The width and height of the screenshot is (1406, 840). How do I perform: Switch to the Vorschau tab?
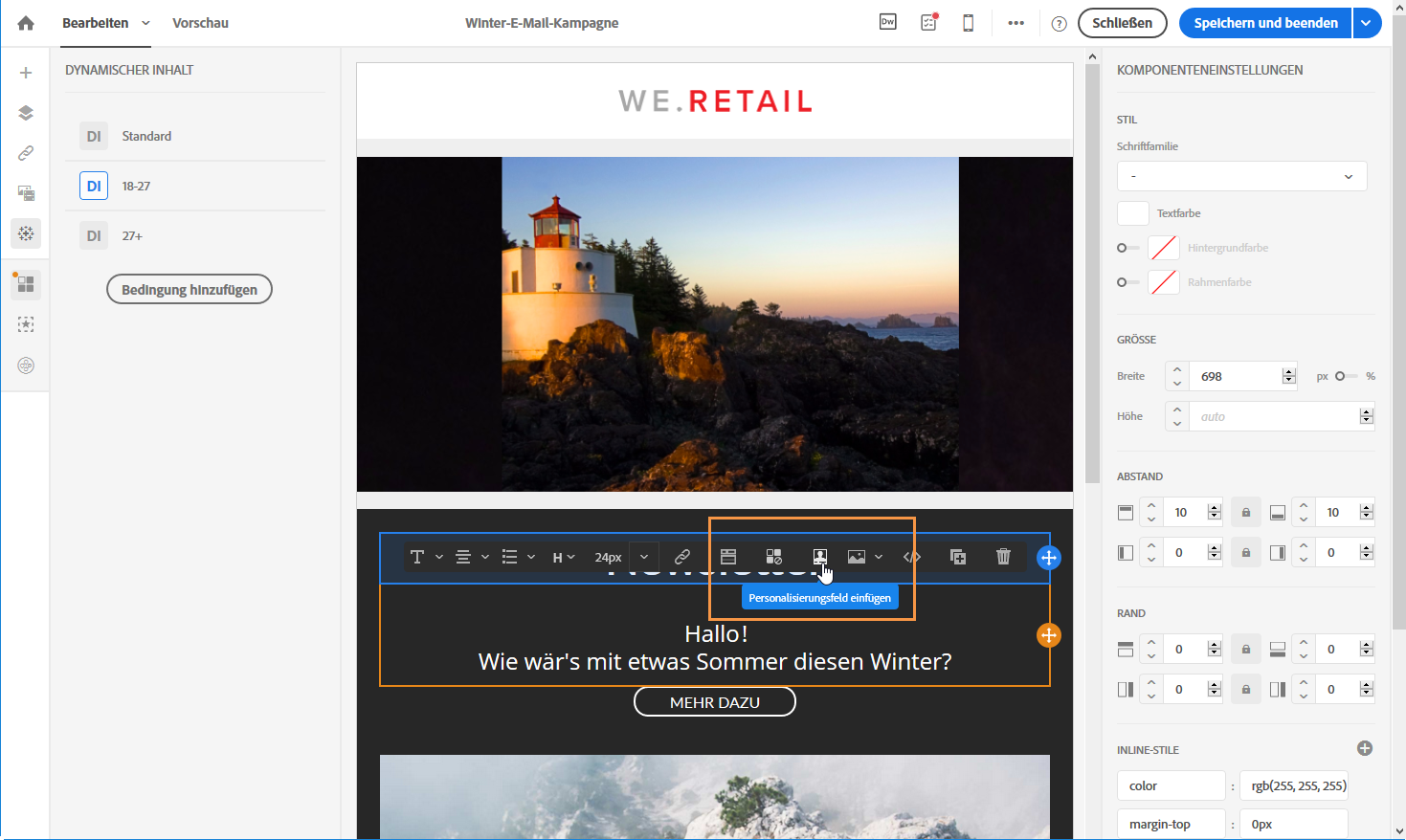point(200,23)
